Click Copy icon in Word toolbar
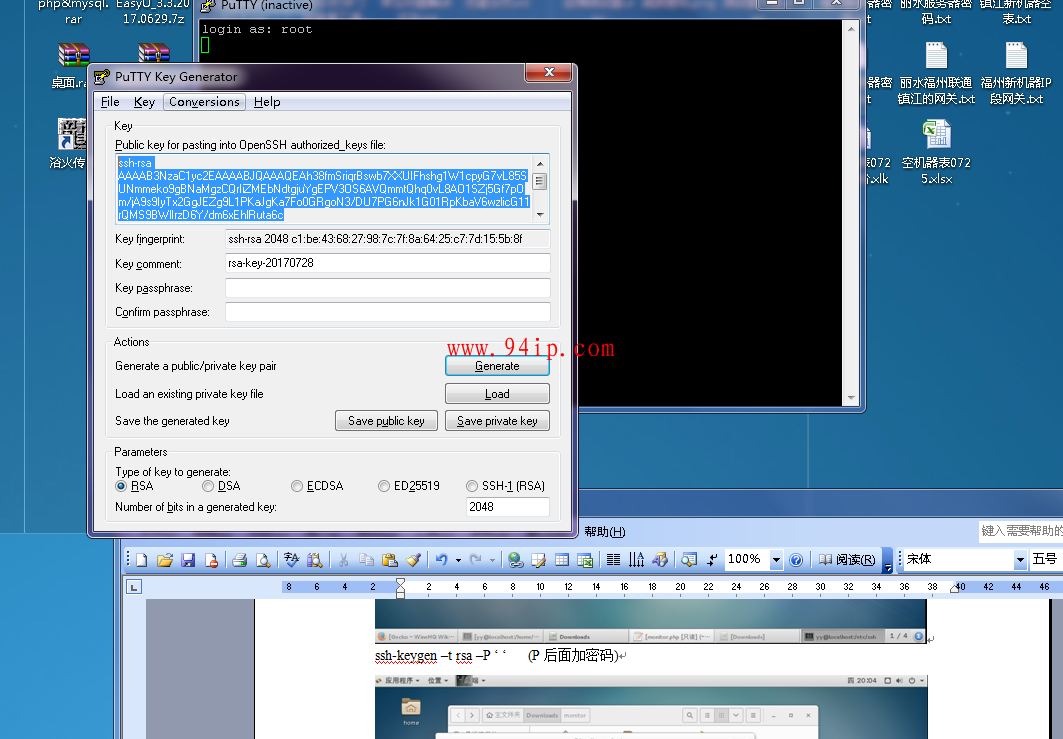Viewport: 1063px width, 739px height. click(366, 560)
